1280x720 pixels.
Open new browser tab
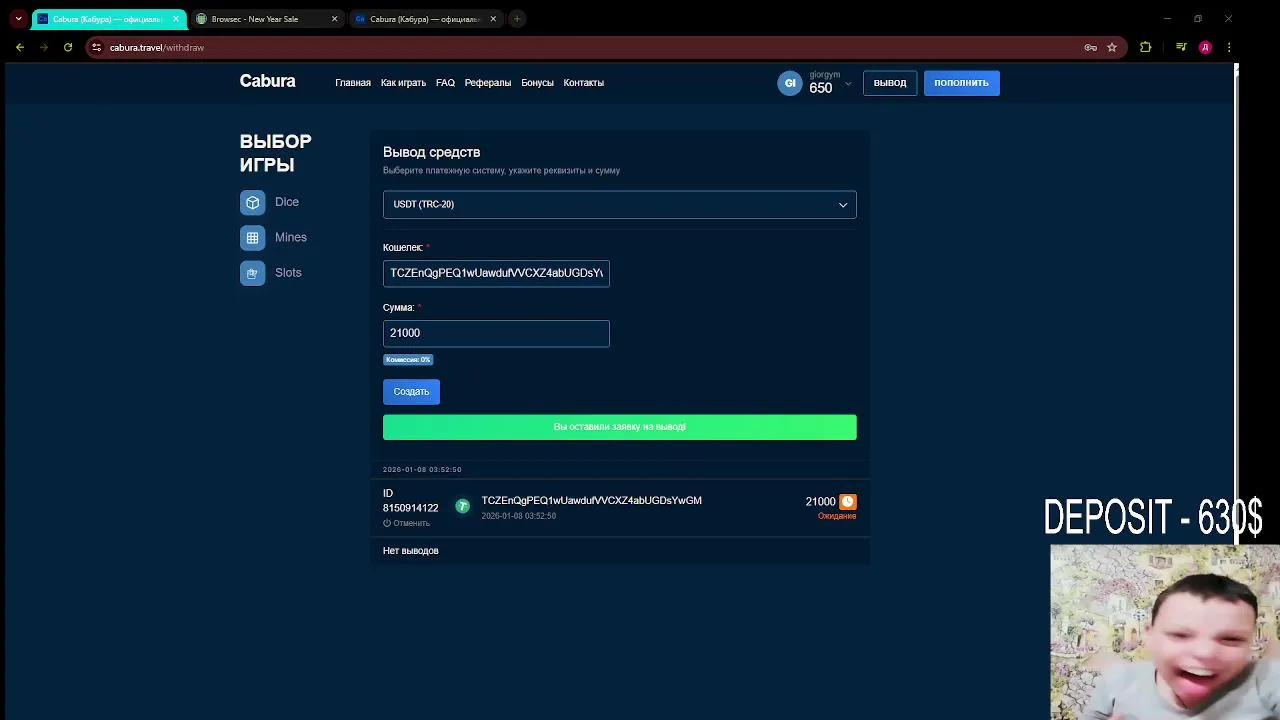(517, 19)
